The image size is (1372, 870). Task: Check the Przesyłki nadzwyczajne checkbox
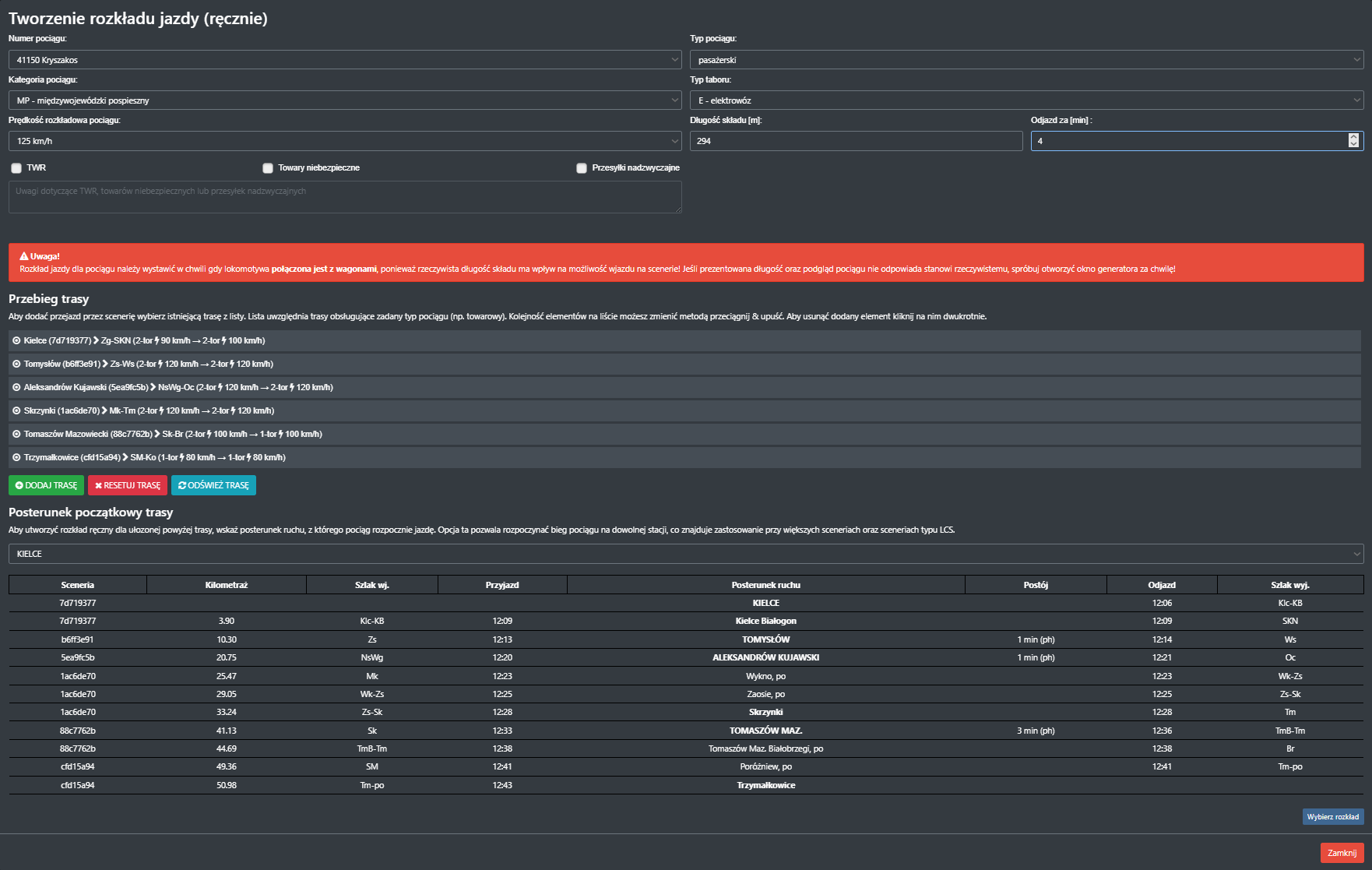[582, 168]
